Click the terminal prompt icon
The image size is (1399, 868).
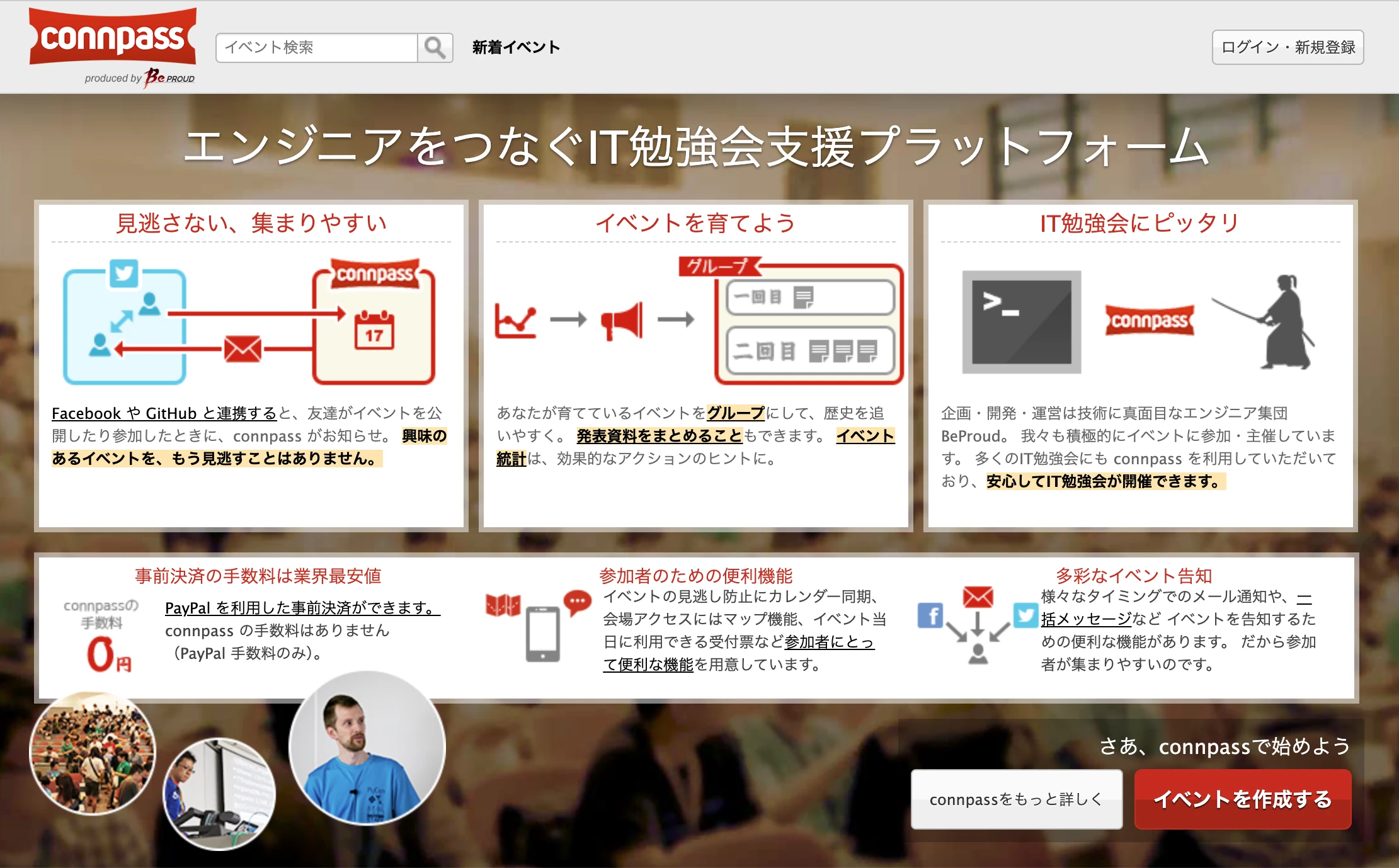pyautogui.click(x=1021, y=322)
